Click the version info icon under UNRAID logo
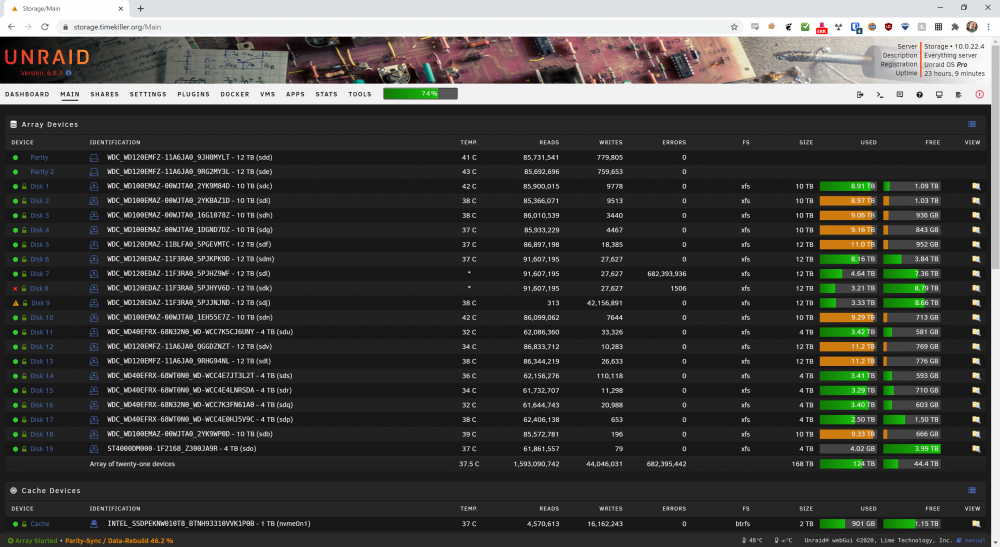1000x547 pixels. pos(69,73)
